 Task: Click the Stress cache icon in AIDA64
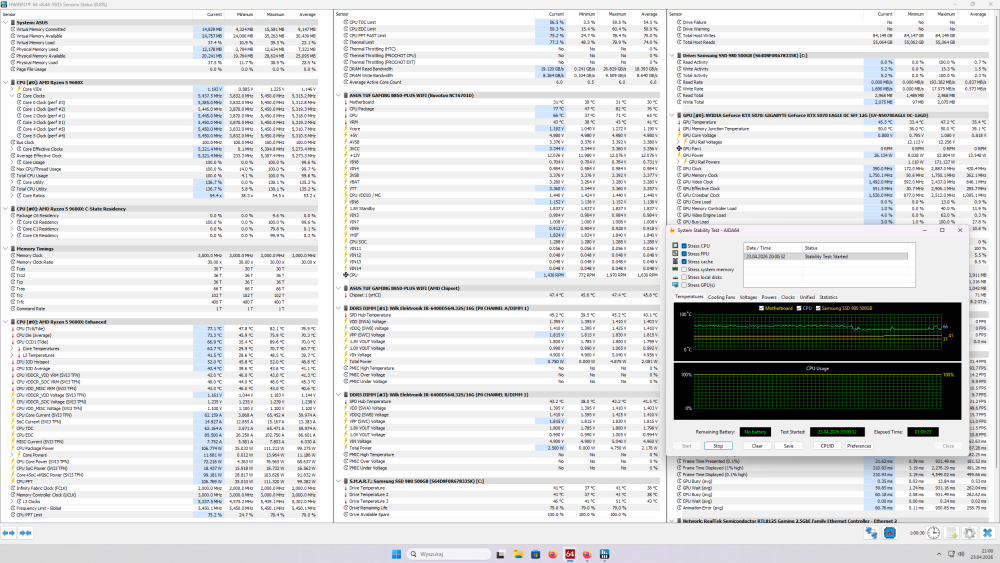point(675,261)
